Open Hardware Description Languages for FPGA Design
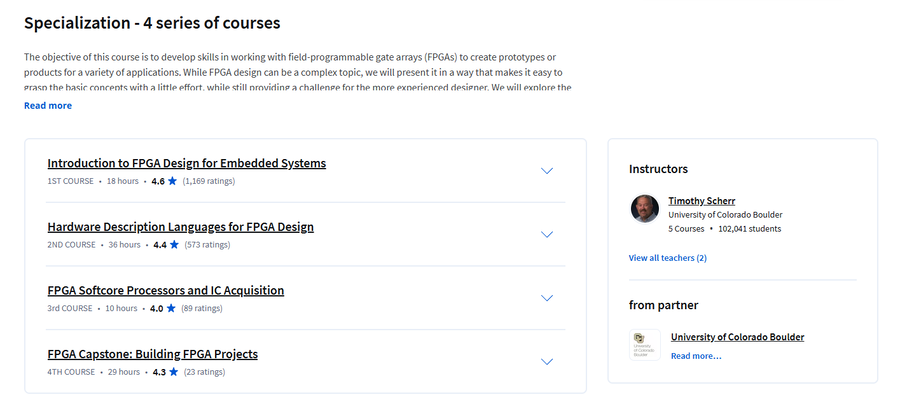This screenshot has width=900, height=418. pos(180,227)
